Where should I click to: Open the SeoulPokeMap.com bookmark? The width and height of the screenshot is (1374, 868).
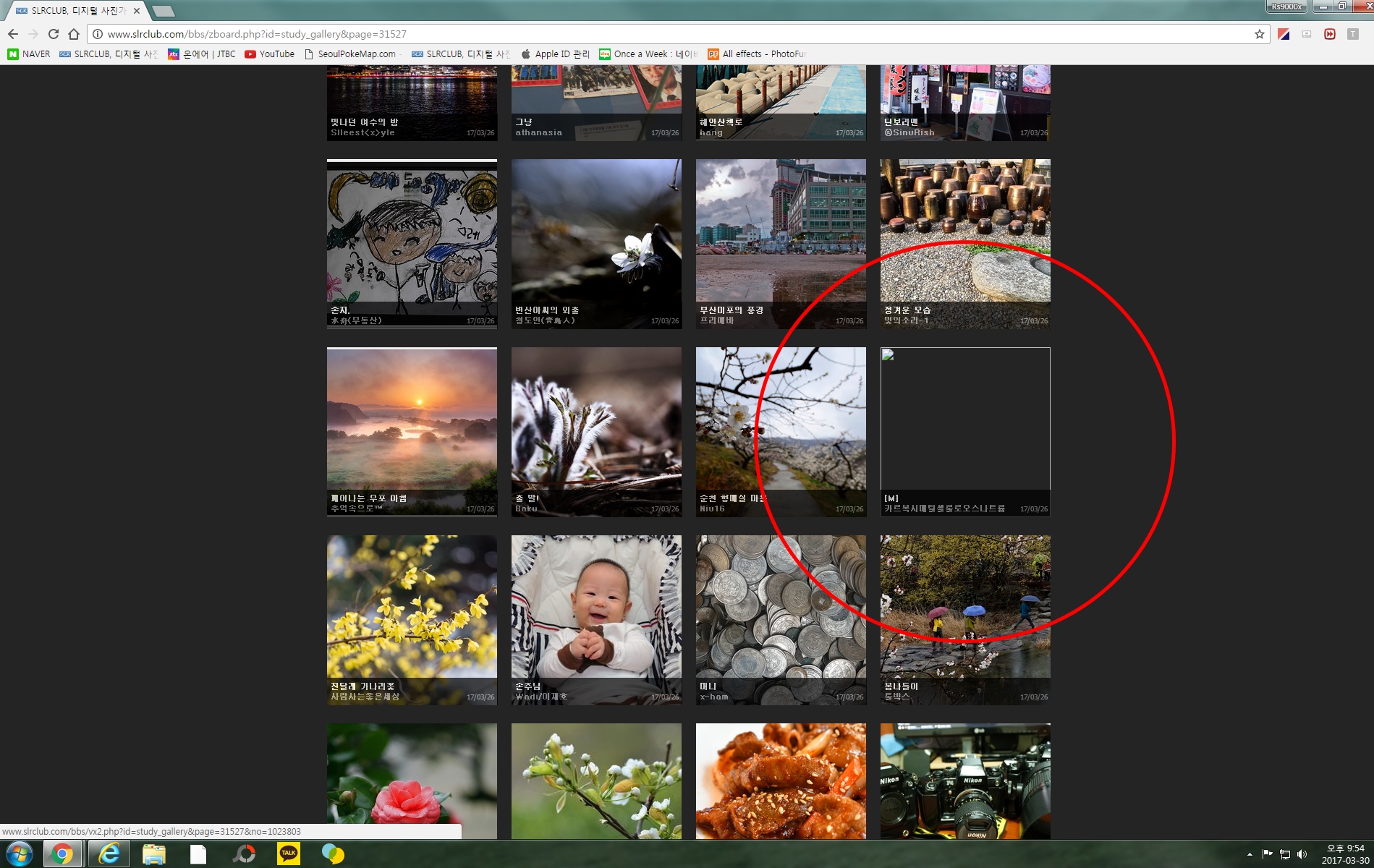350,54
